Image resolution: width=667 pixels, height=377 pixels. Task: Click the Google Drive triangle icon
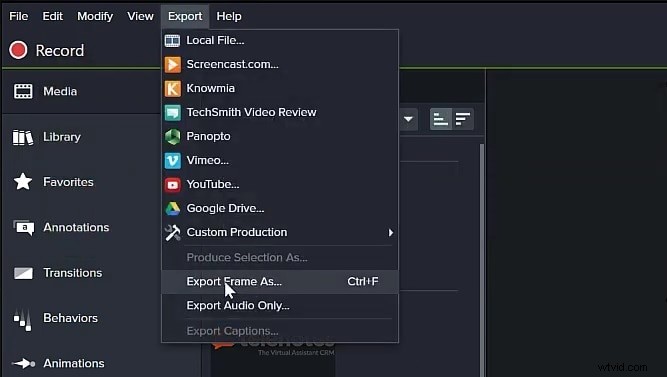(x=173, y=208)
